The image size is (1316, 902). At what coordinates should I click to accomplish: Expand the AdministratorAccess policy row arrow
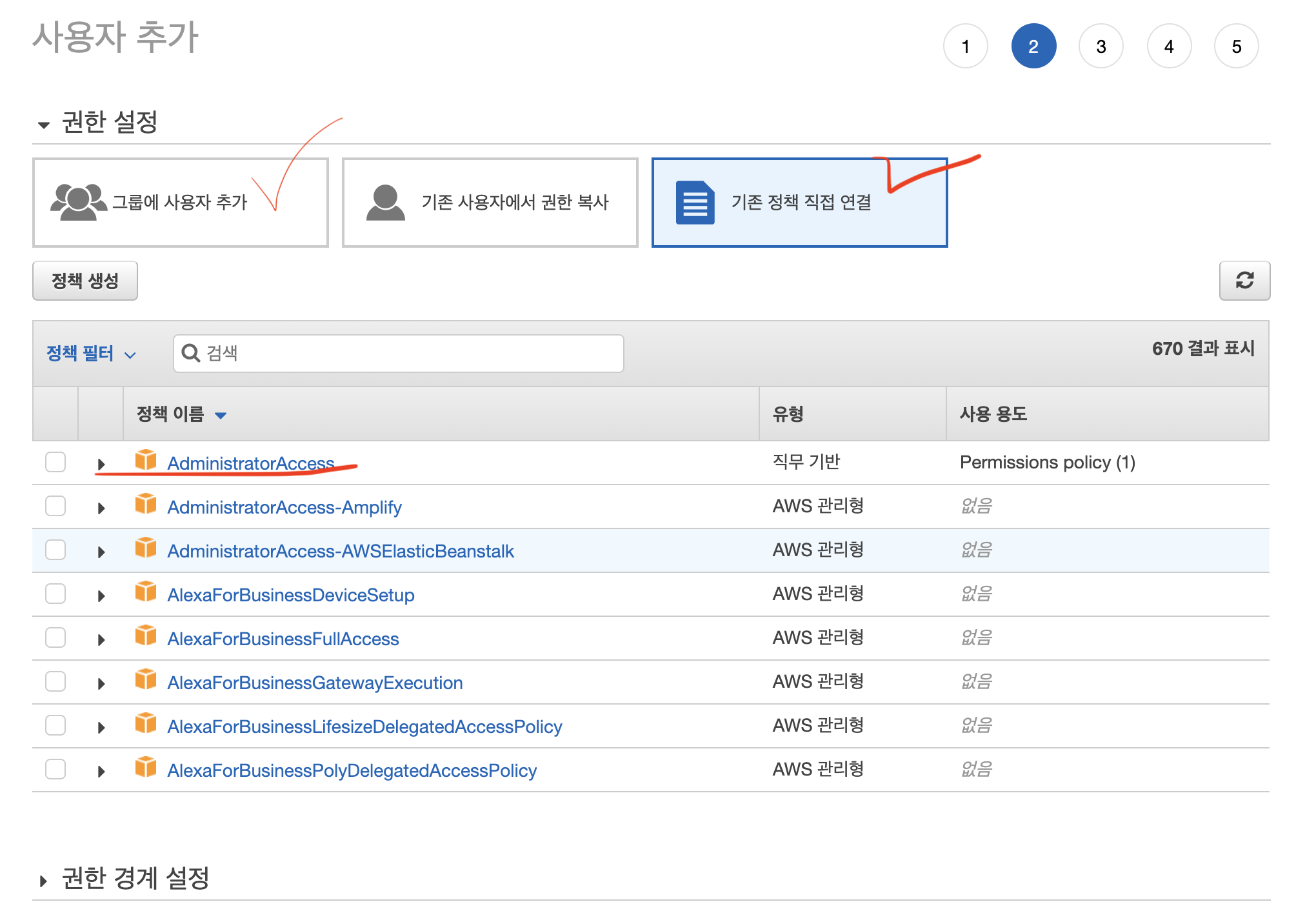point(101,464)
